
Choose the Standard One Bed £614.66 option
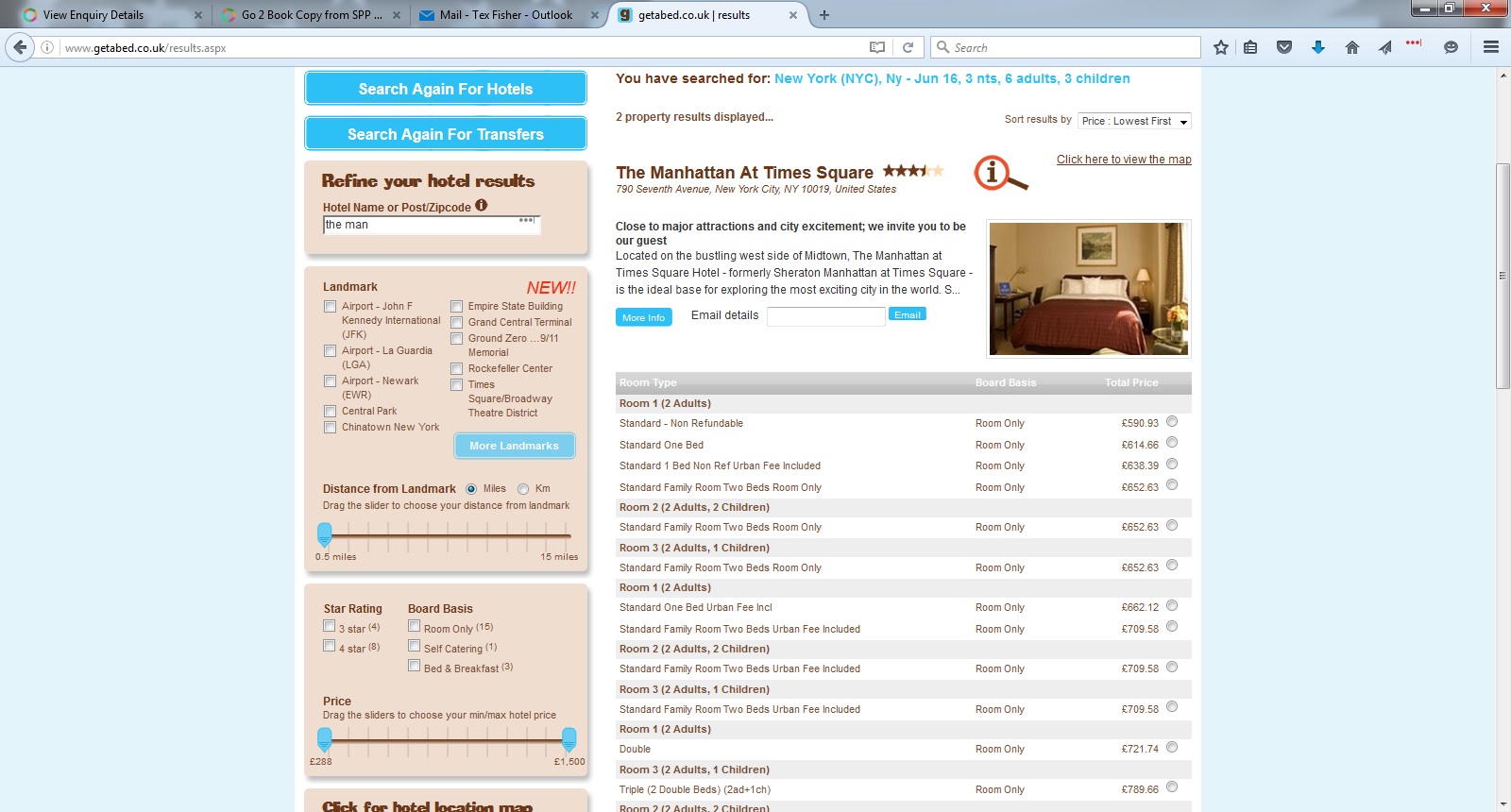pos(1172,443)
